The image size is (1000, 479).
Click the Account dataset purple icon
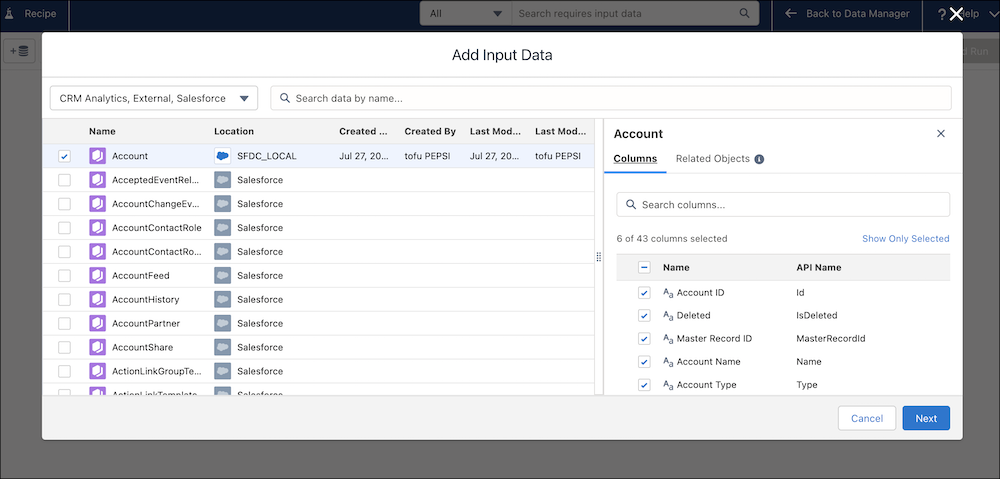click(97, 156)
